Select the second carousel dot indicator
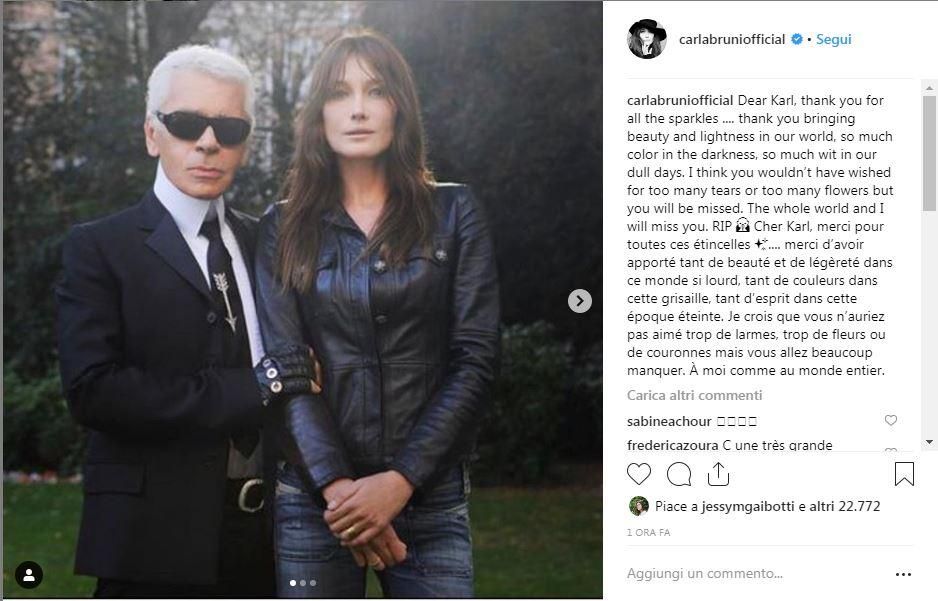 click(x=303, y=582)
